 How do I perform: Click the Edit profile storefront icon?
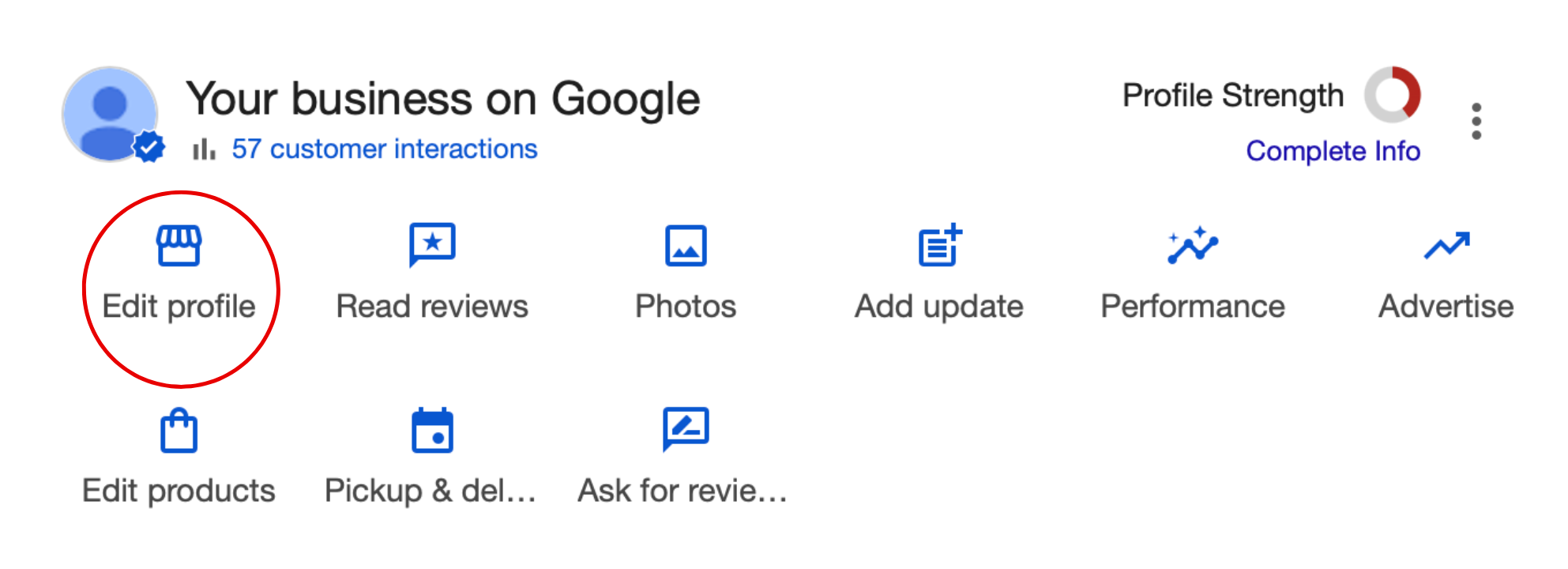pyautogui.click(x=179, y=246)
